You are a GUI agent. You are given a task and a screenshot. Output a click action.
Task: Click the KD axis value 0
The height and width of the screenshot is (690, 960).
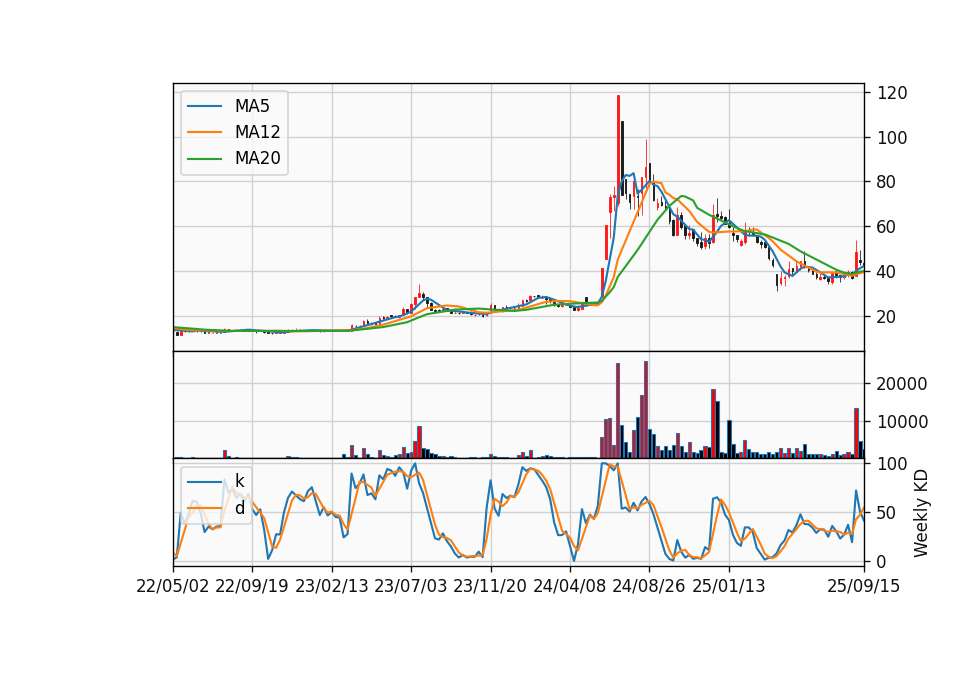tap(882, 561)
